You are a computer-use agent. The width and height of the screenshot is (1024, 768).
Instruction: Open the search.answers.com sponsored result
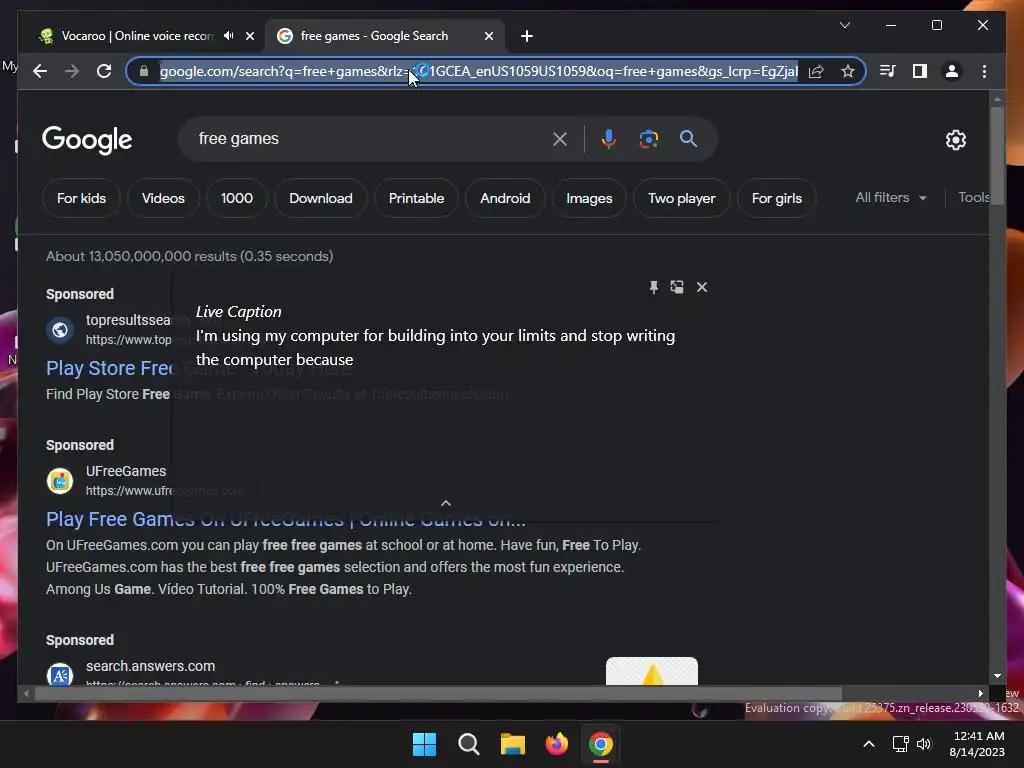pos(150,666)
